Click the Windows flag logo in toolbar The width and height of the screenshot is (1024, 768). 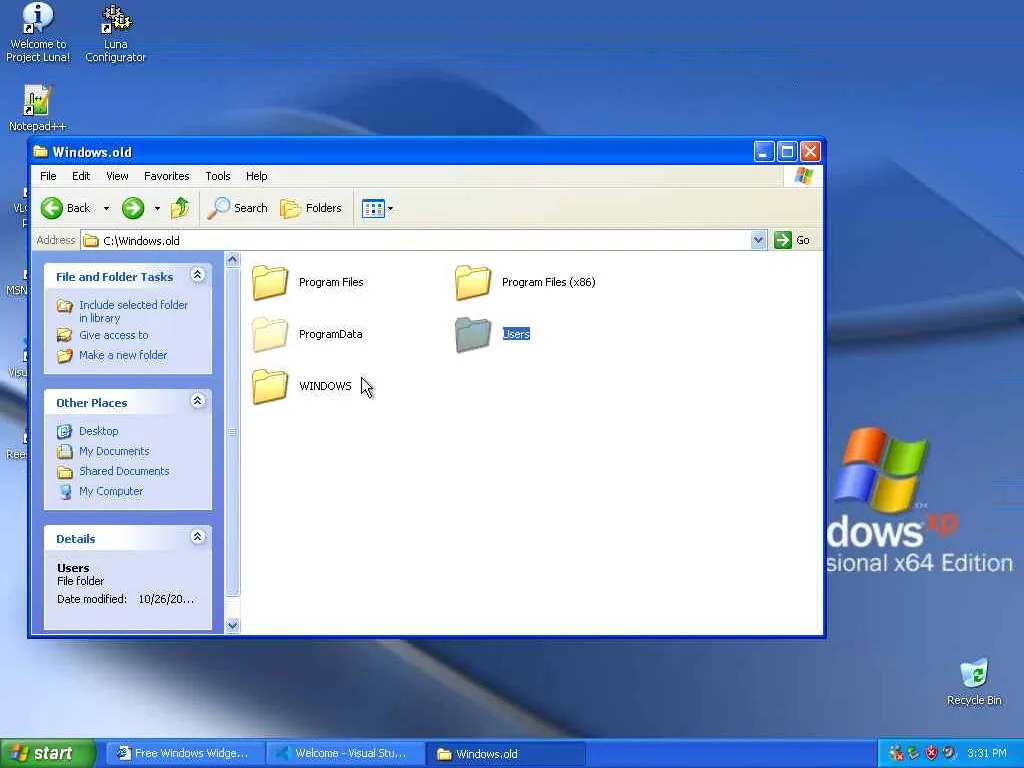(x=803, y=176)
